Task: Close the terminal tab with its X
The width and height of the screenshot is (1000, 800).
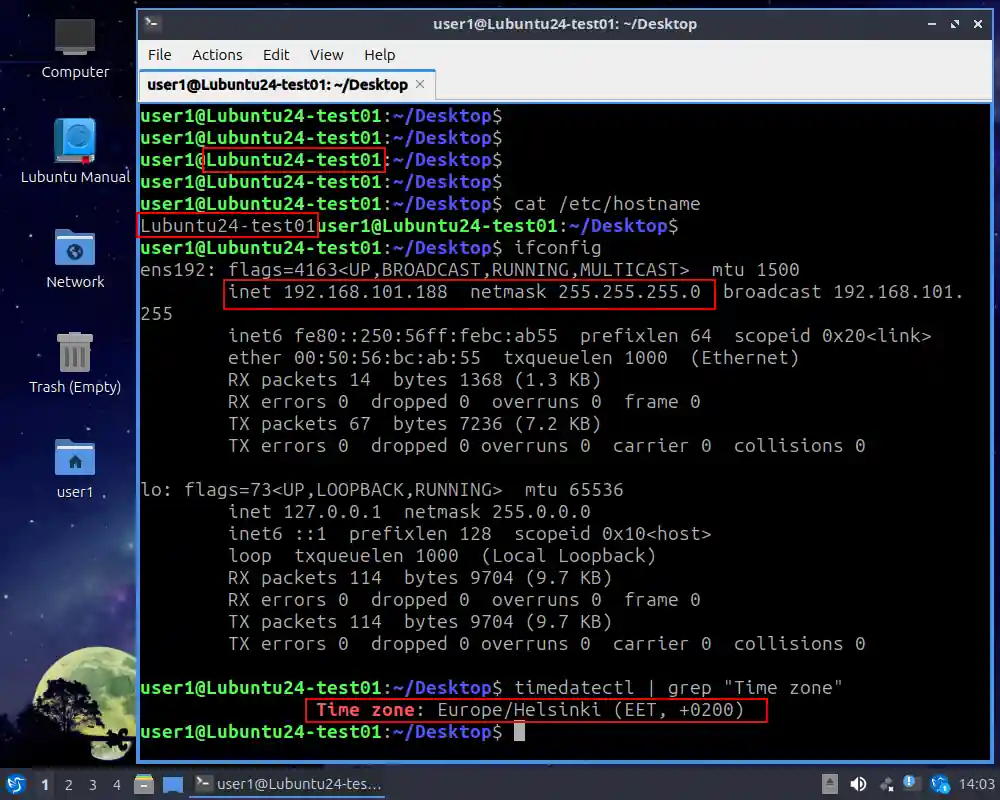Action: pos(420,84)
